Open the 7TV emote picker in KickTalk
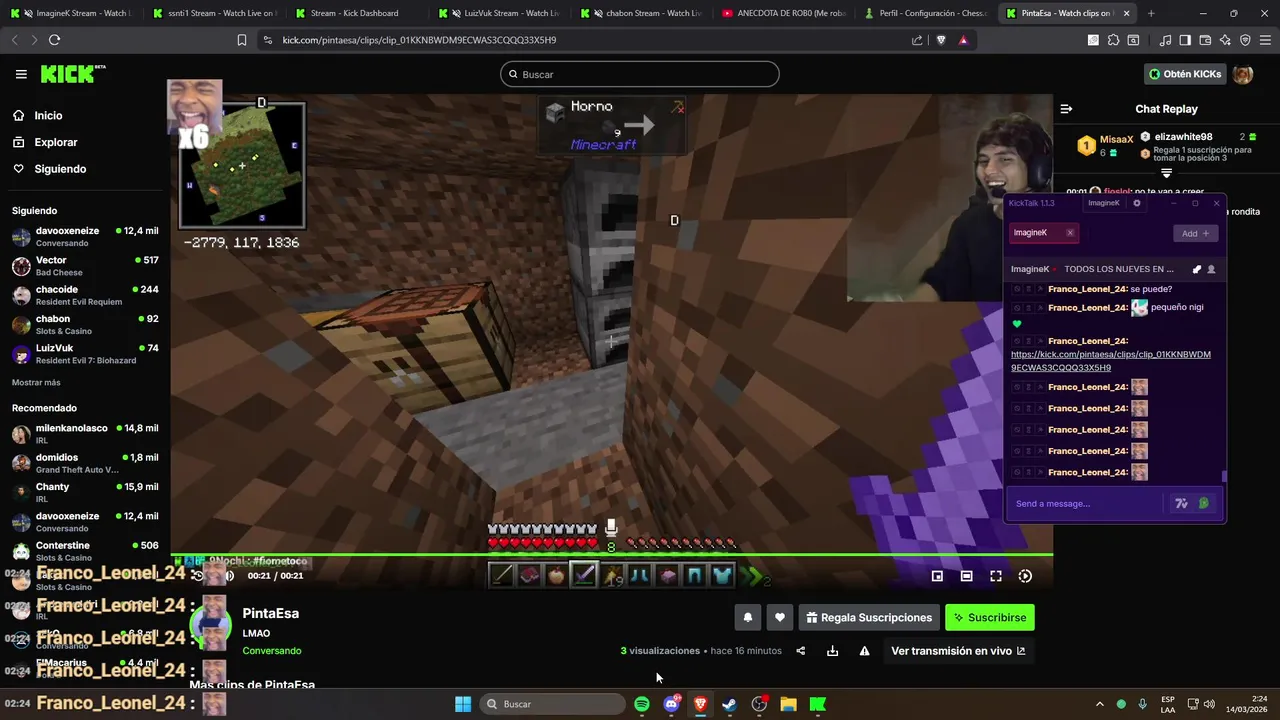Screen dimensions: 1280x720 (x=1181, y=504)
